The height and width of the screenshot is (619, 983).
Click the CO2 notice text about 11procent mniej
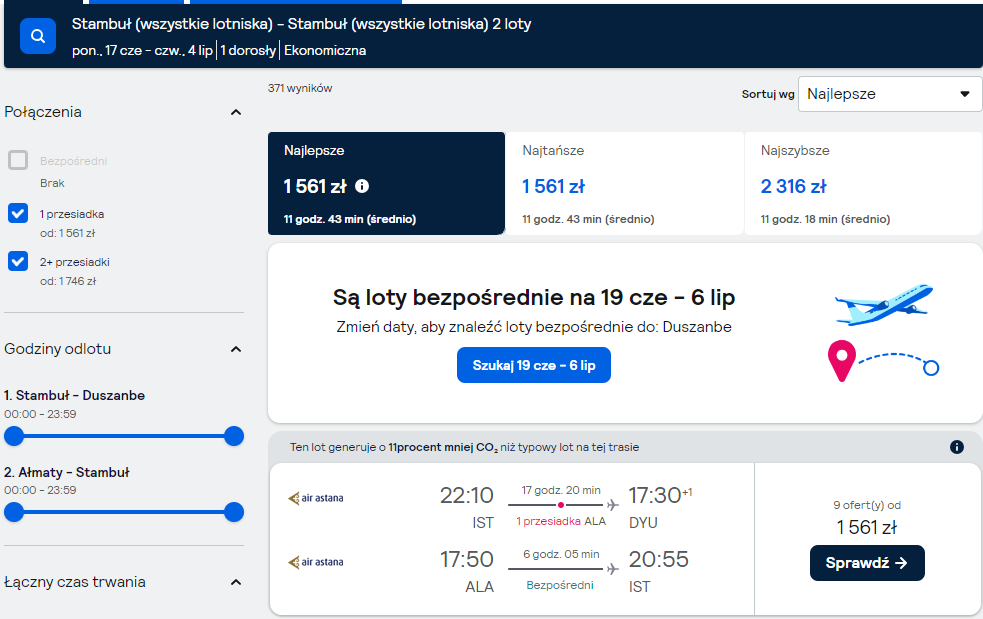(x=465, y=447)
